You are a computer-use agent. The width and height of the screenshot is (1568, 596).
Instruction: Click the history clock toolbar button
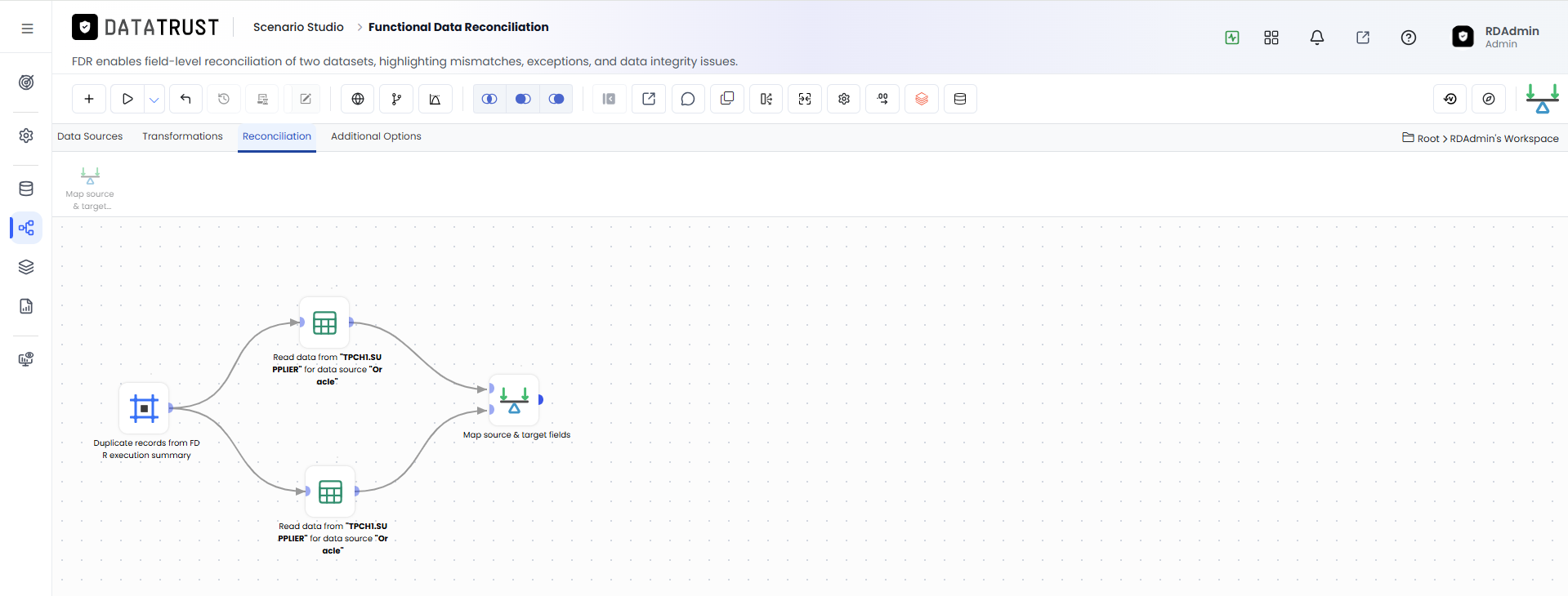[224, 99]
